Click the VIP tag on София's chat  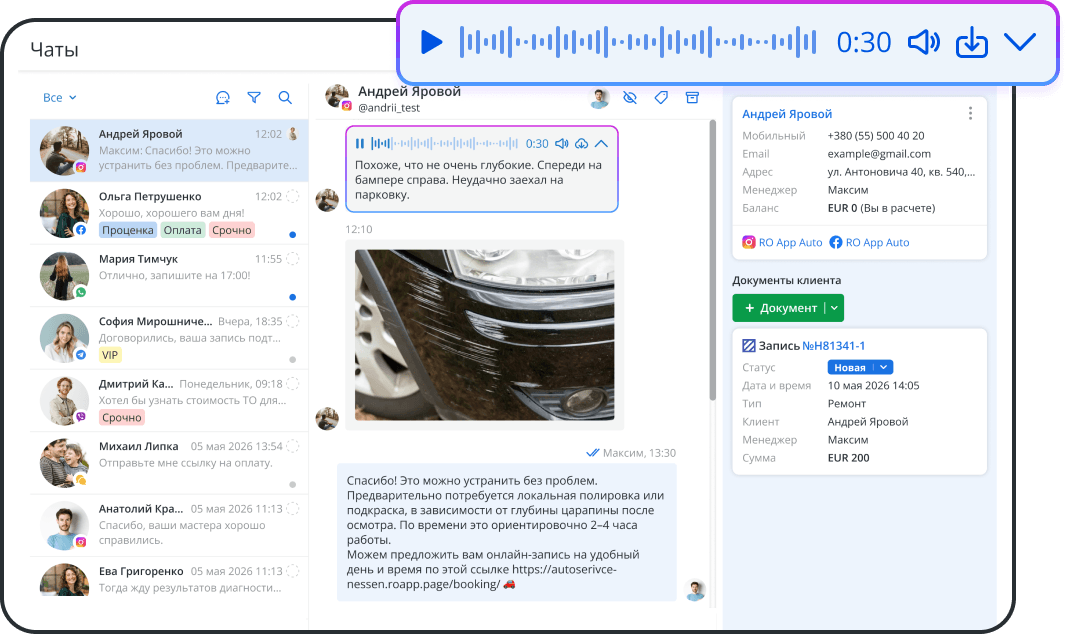pyautogui.click(x=110, y=355)
